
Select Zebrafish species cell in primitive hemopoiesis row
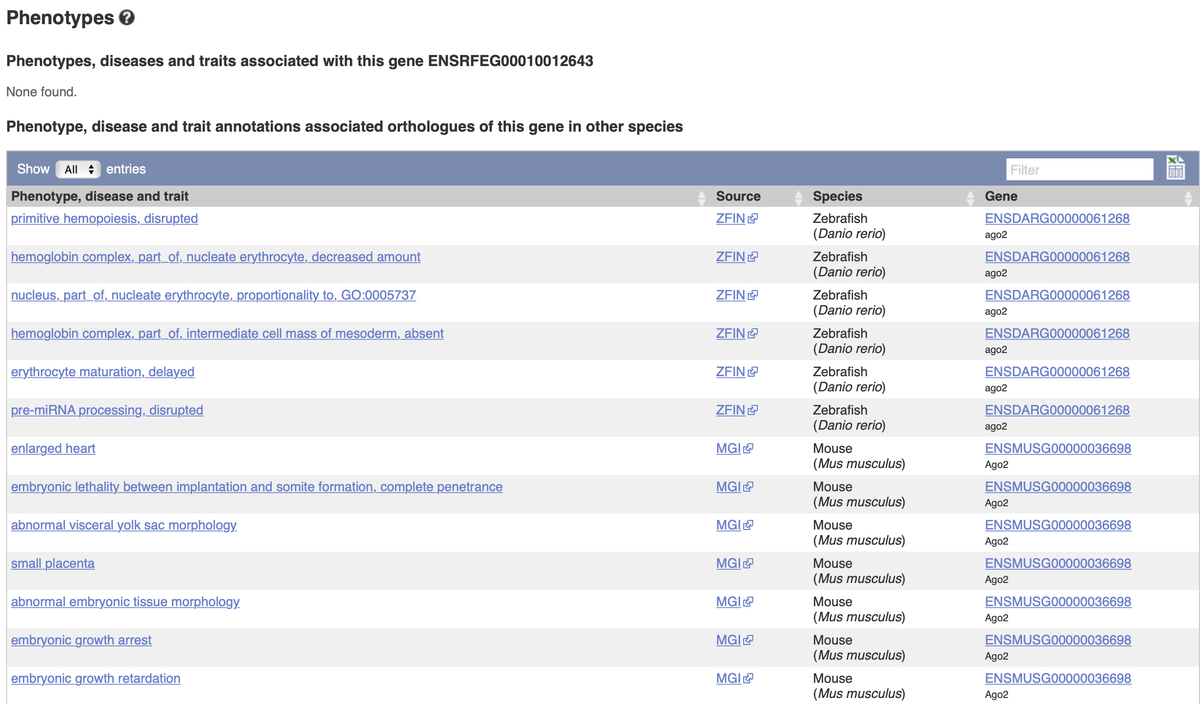click(x=849, y=226)
